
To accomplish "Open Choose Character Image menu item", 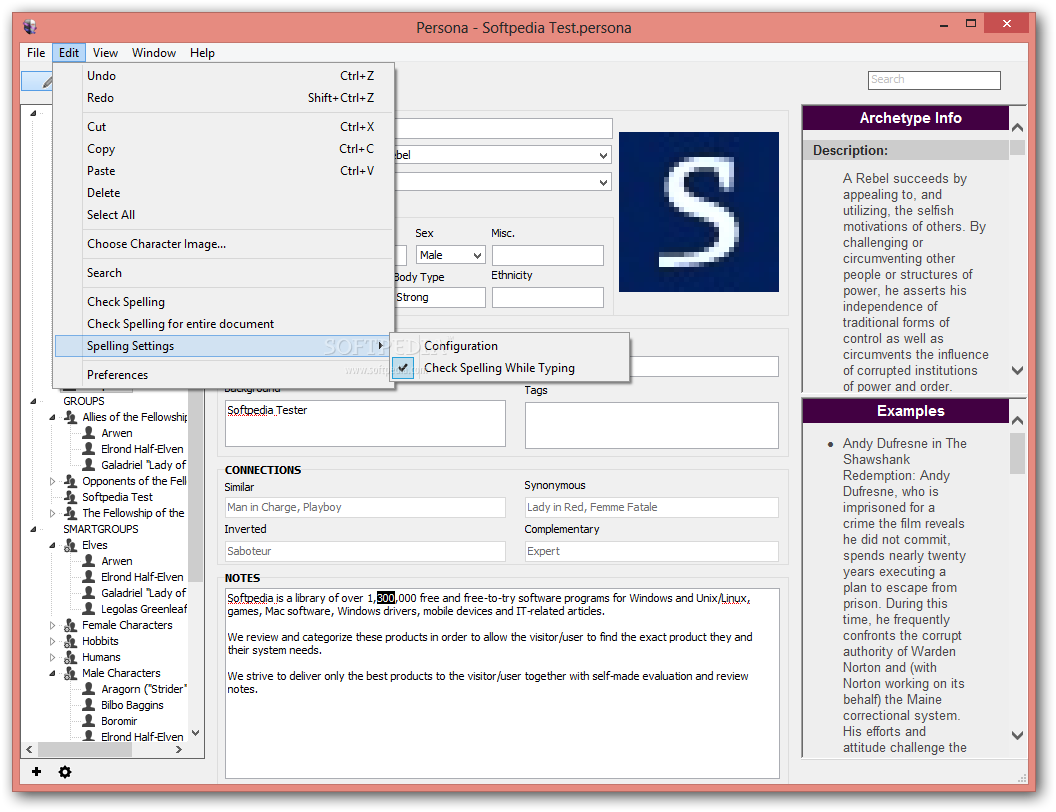I will click(224, 244).
